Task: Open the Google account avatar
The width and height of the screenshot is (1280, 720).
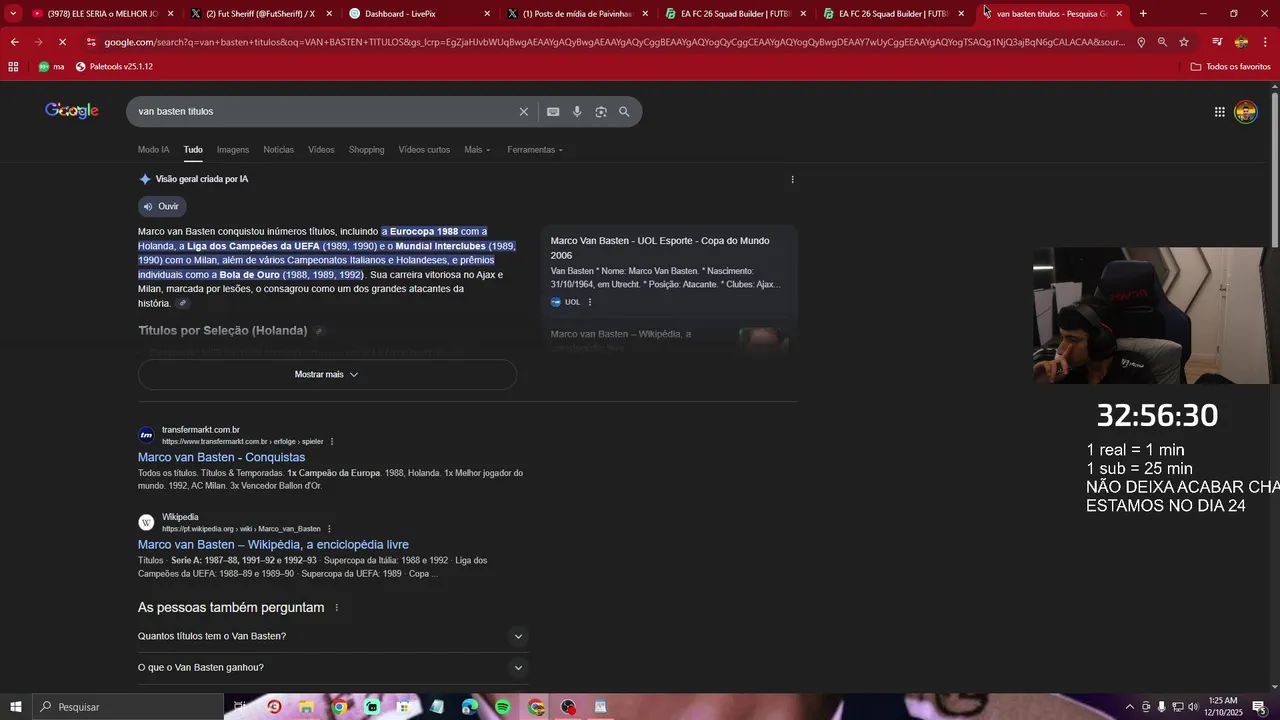Action: pyautogui.click(x=1245, y=112)
